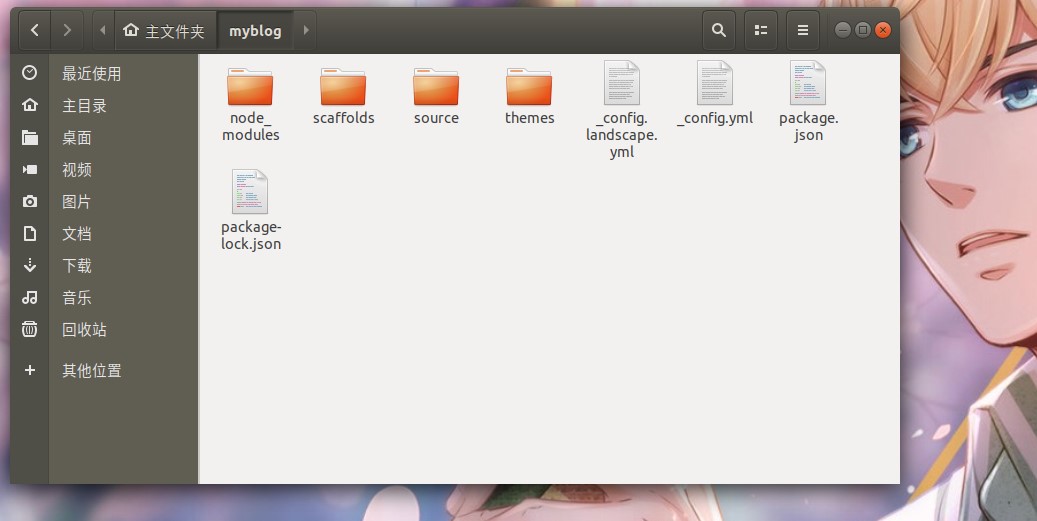
Task: Click the folder icon for 桌面
Action: 30,137
